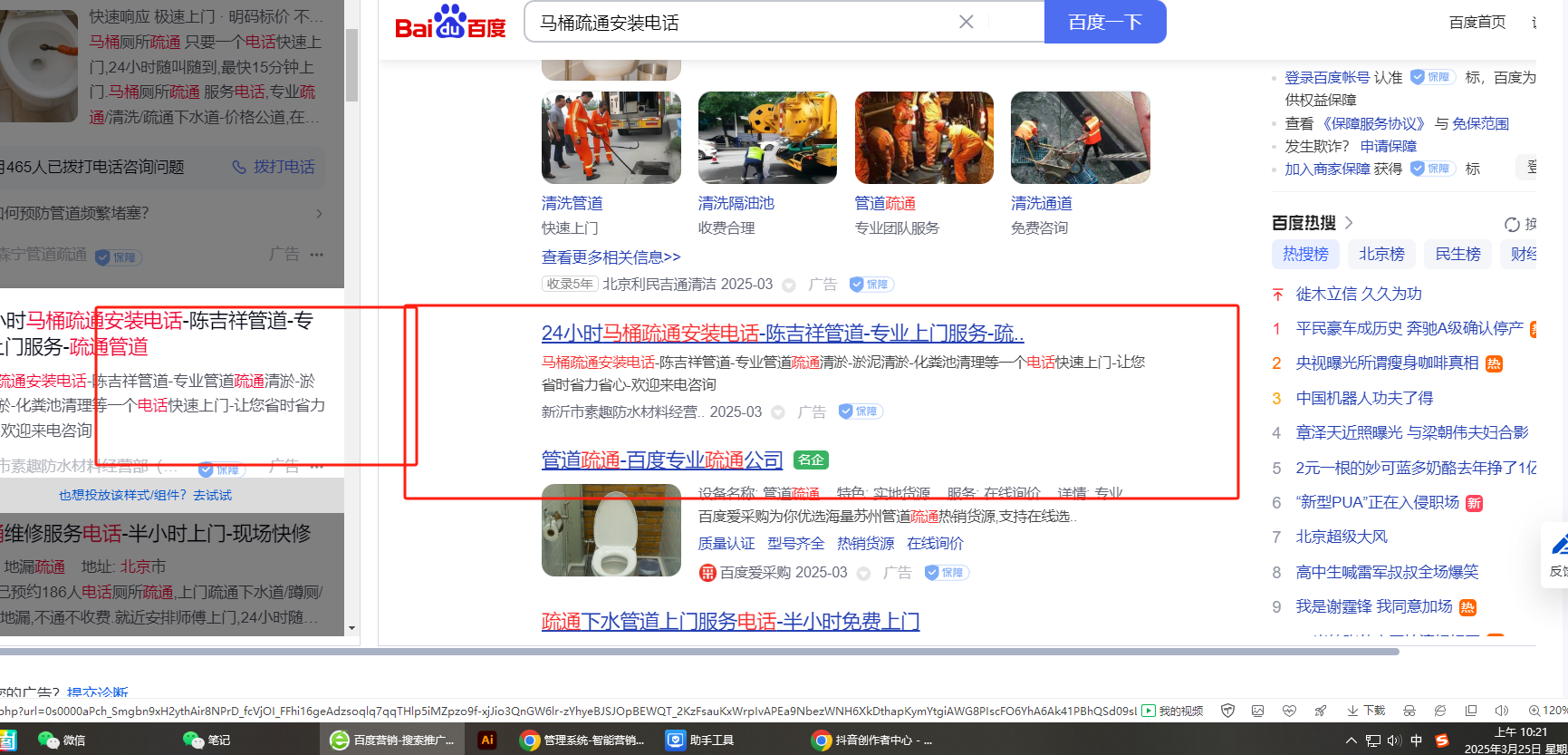Open the 北京超级大风 trending item
This screenshot has height=755, width=1568.
(1342, 537)
